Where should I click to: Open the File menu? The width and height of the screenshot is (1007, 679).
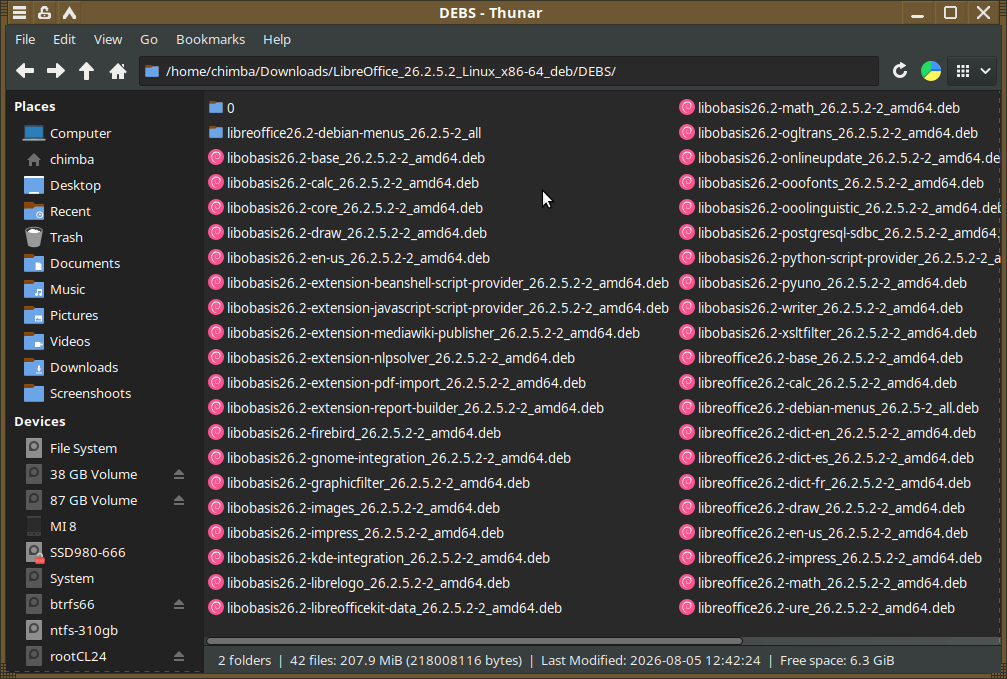(x=25, y=39)
